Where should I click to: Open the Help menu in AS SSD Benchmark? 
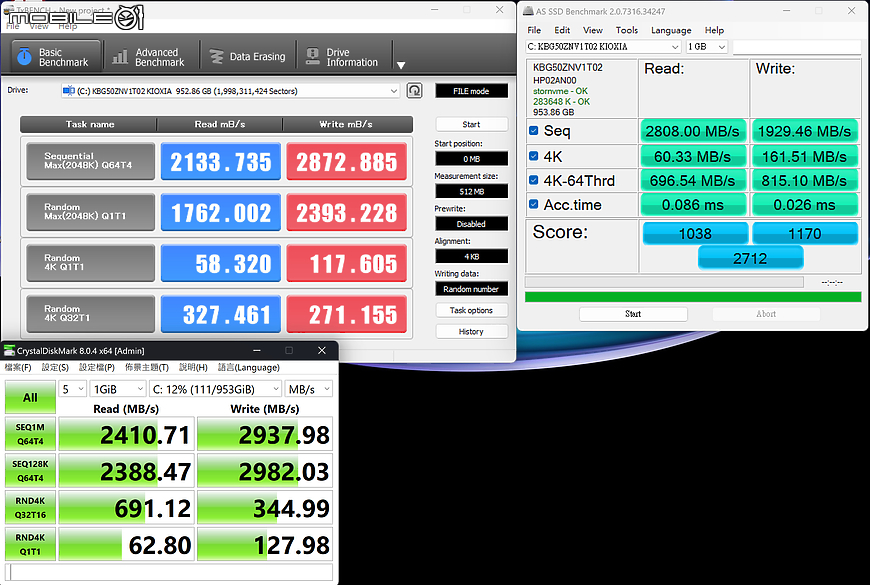[x=714, y=30]
